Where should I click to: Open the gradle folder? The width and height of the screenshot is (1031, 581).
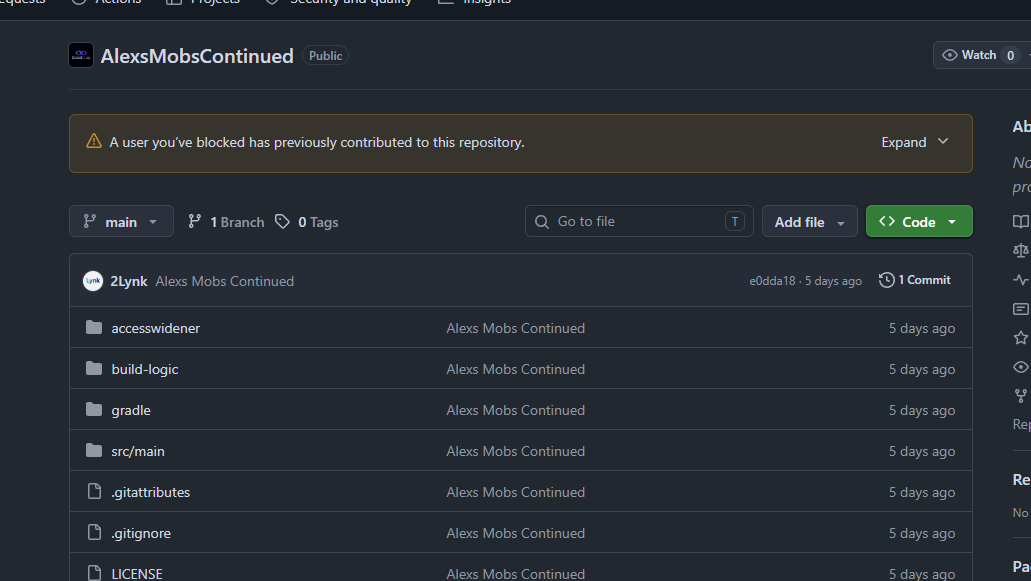[x=132, y=410]
